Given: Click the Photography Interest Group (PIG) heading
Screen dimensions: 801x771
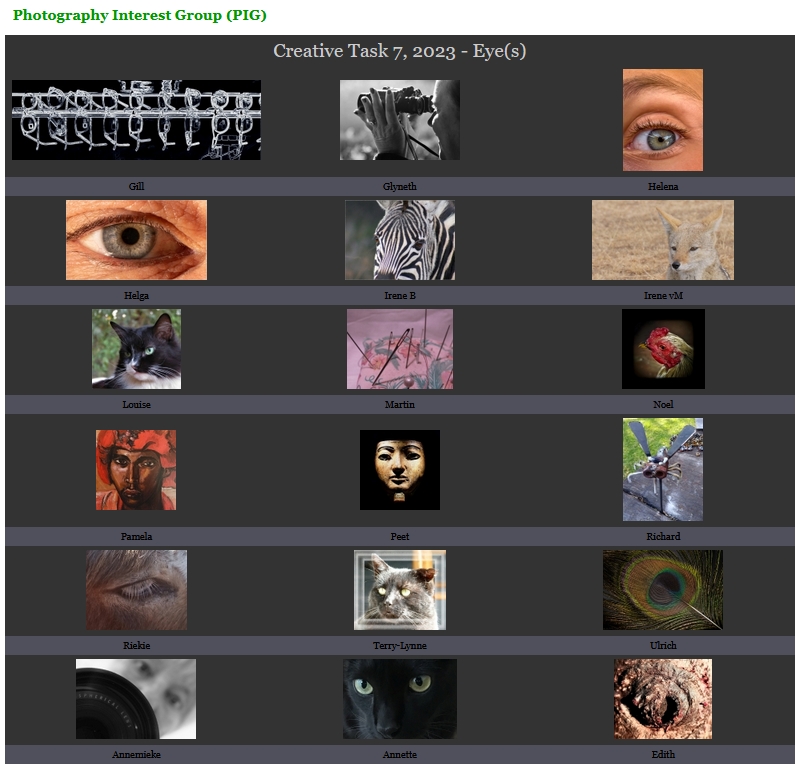Looking at the screenshot, I should [x=139, y=15].
